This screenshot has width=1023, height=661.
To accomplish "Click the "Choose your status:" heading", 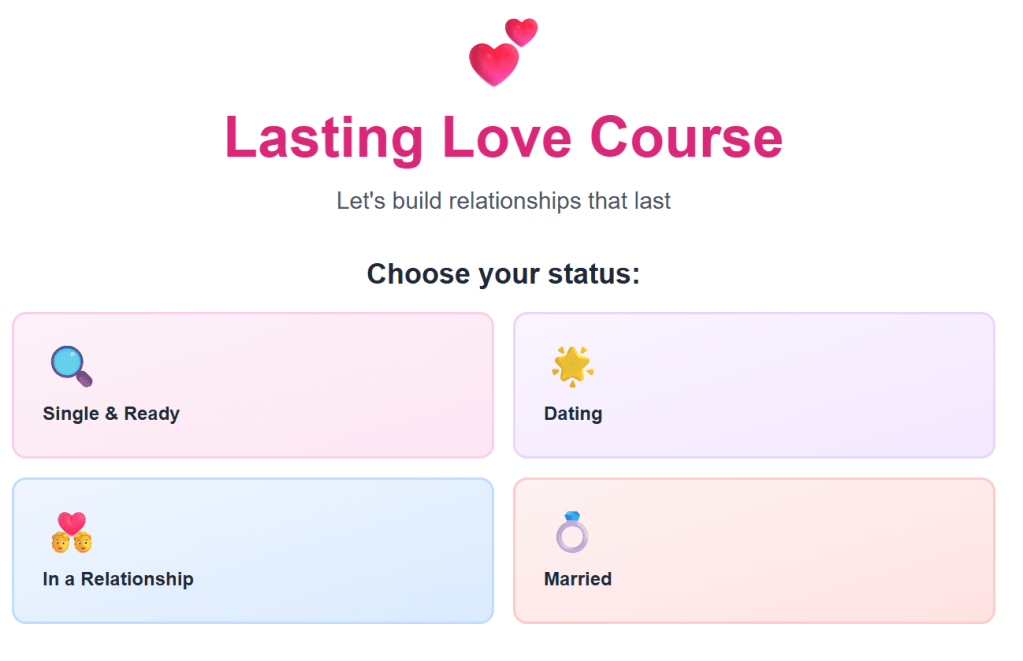I will point(503,274).
